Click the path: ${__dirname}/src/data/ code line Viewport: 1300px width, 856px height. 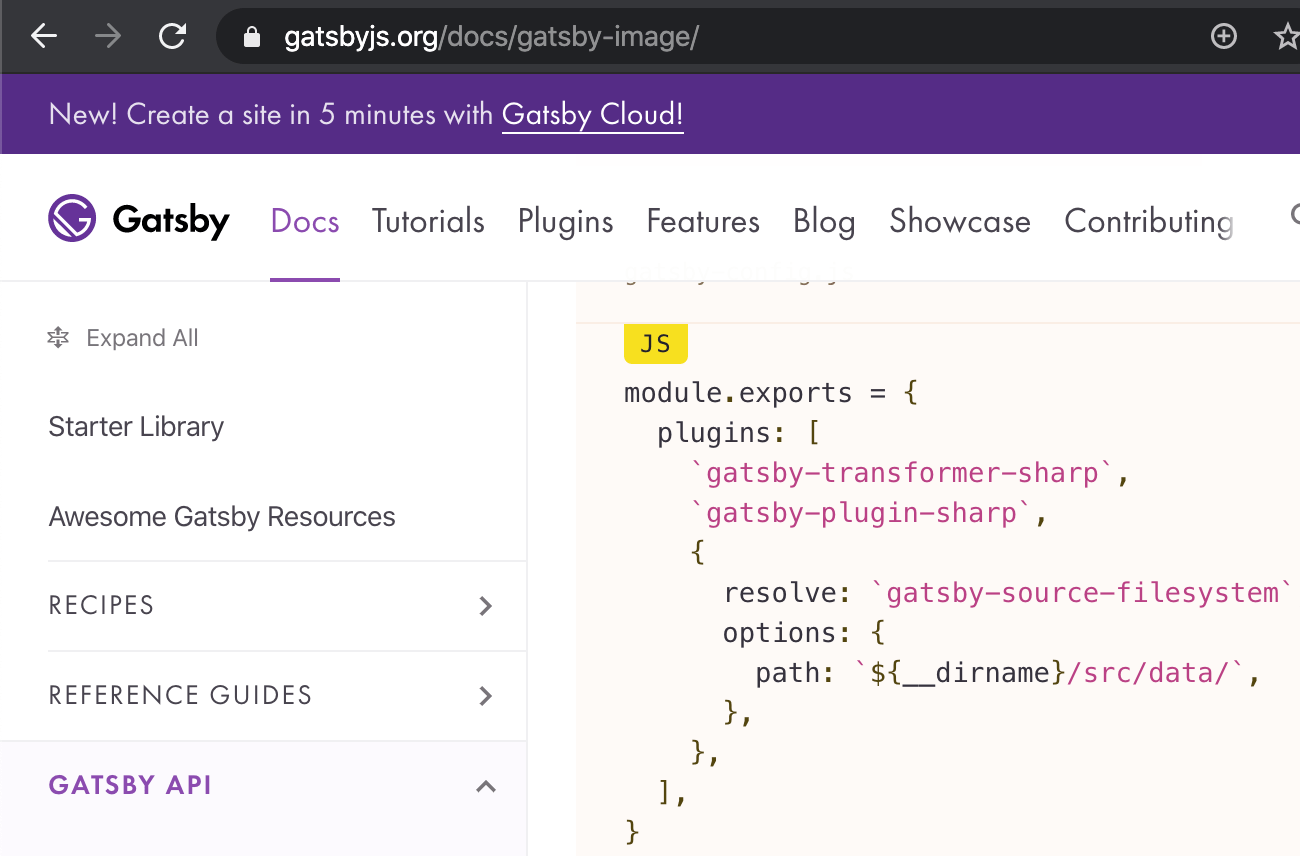[1008, 673]
